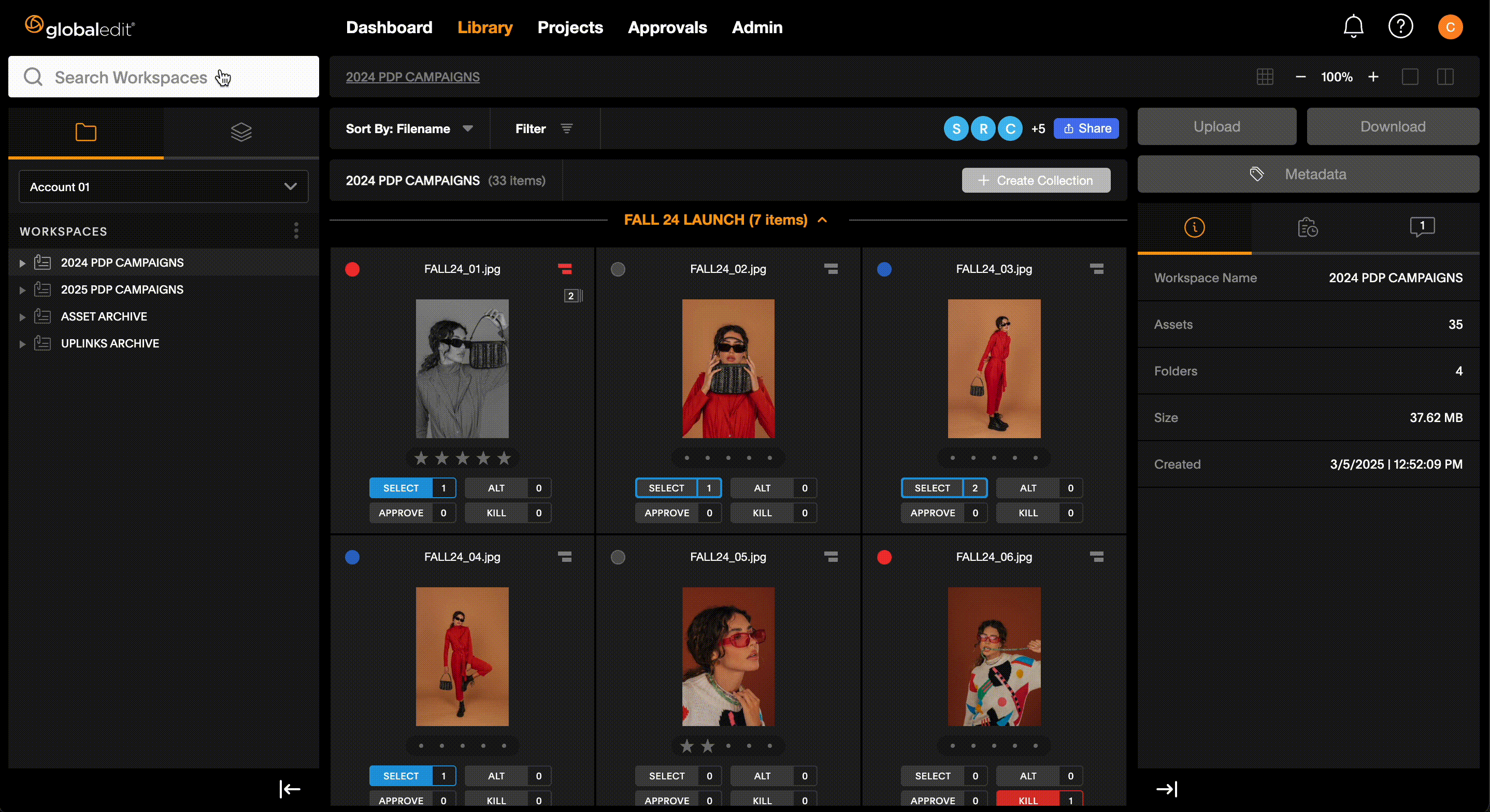Open Workspaces three-dot options menu
Screen dimensions: 1490x812
(296, 231)
